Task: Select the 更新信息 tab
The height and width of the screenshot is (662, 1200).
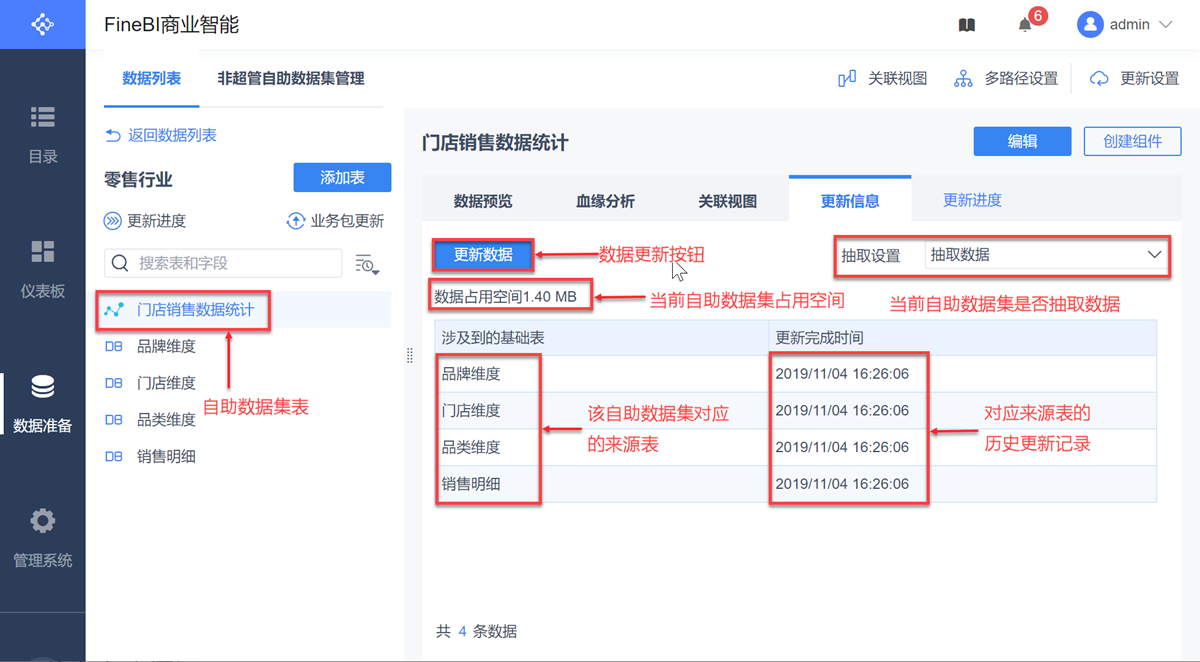Action: coord(850,201)
